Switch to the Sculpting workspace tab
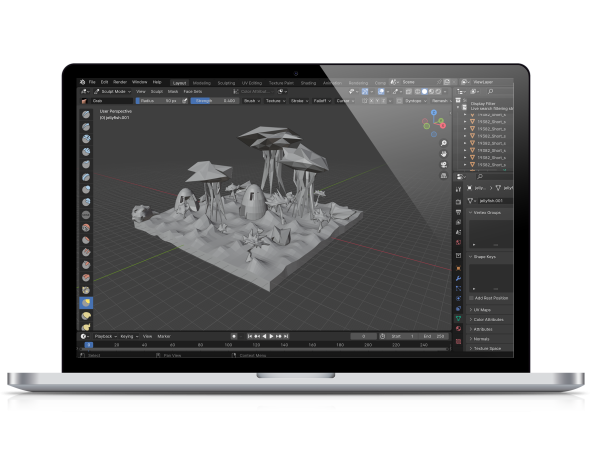 click(226, 83)
